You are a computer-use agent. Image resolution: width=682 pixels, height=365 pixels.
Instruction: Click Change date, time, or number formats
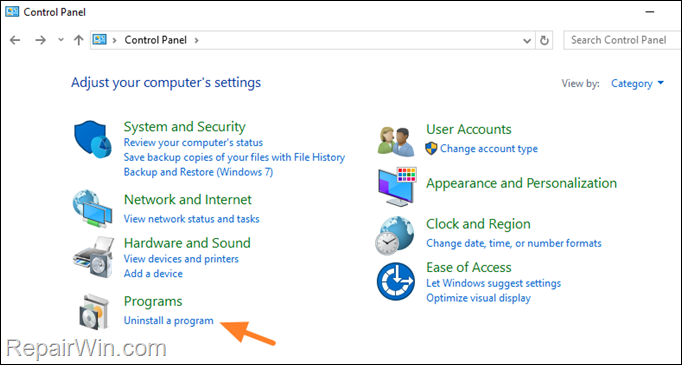click(514, 243)
